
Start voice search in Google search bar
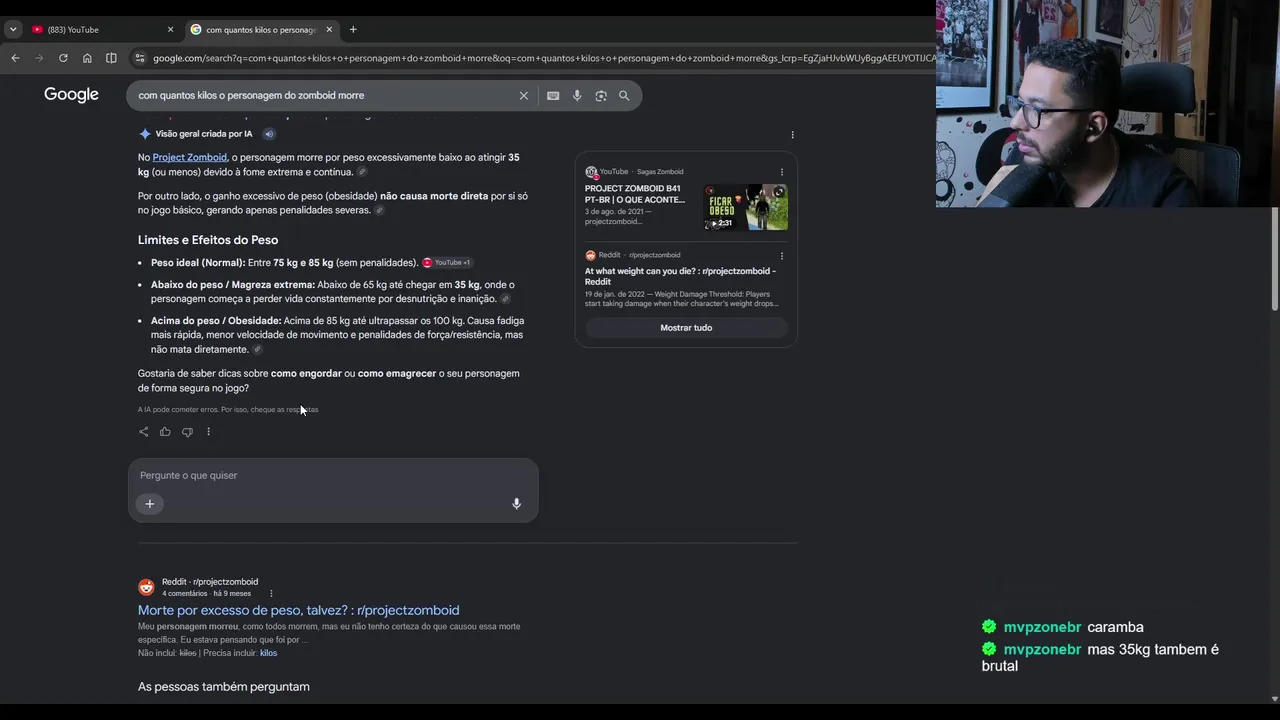pos(577,96)
